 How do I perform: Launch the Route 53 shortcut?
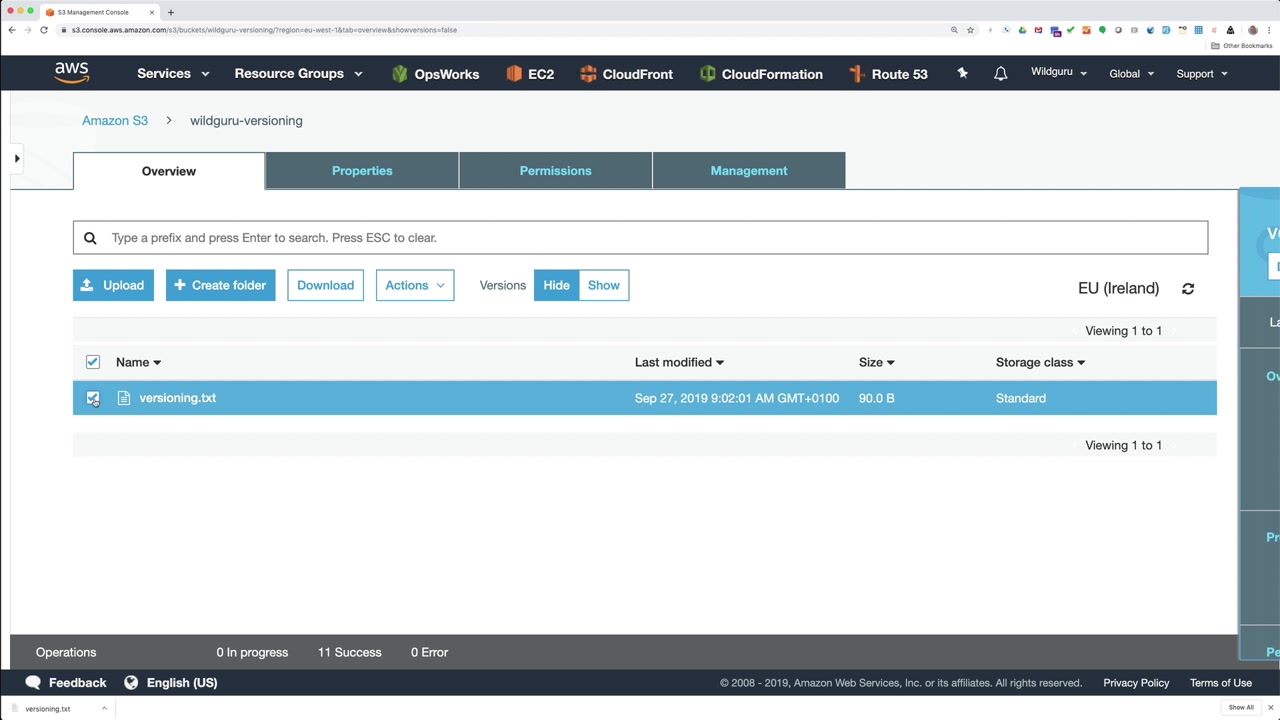coord(888,74)
